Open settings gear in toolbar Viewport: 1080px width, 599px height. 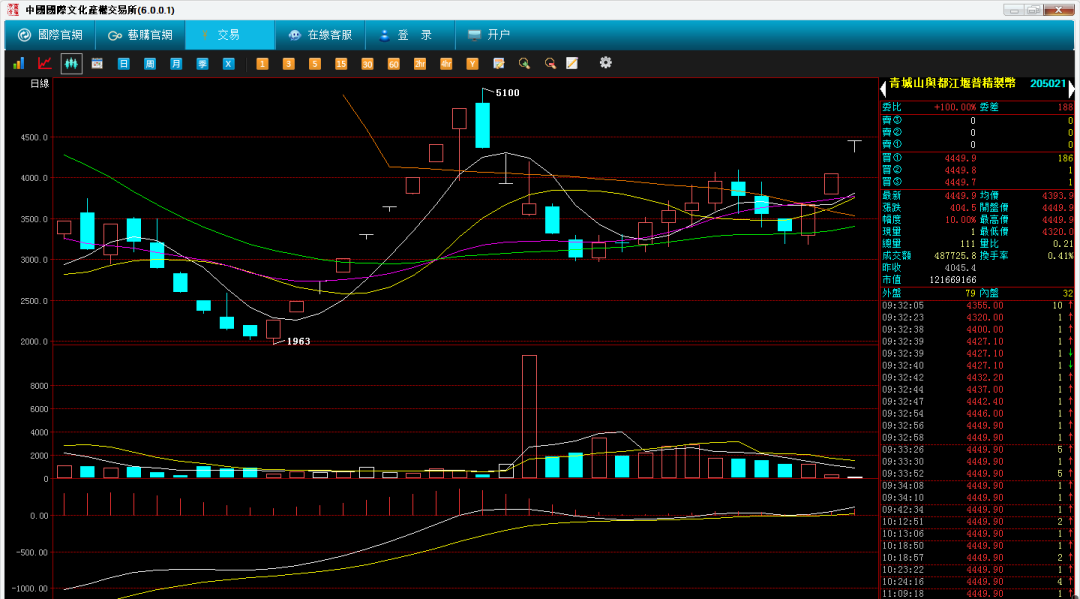click(x=605, y=63)
